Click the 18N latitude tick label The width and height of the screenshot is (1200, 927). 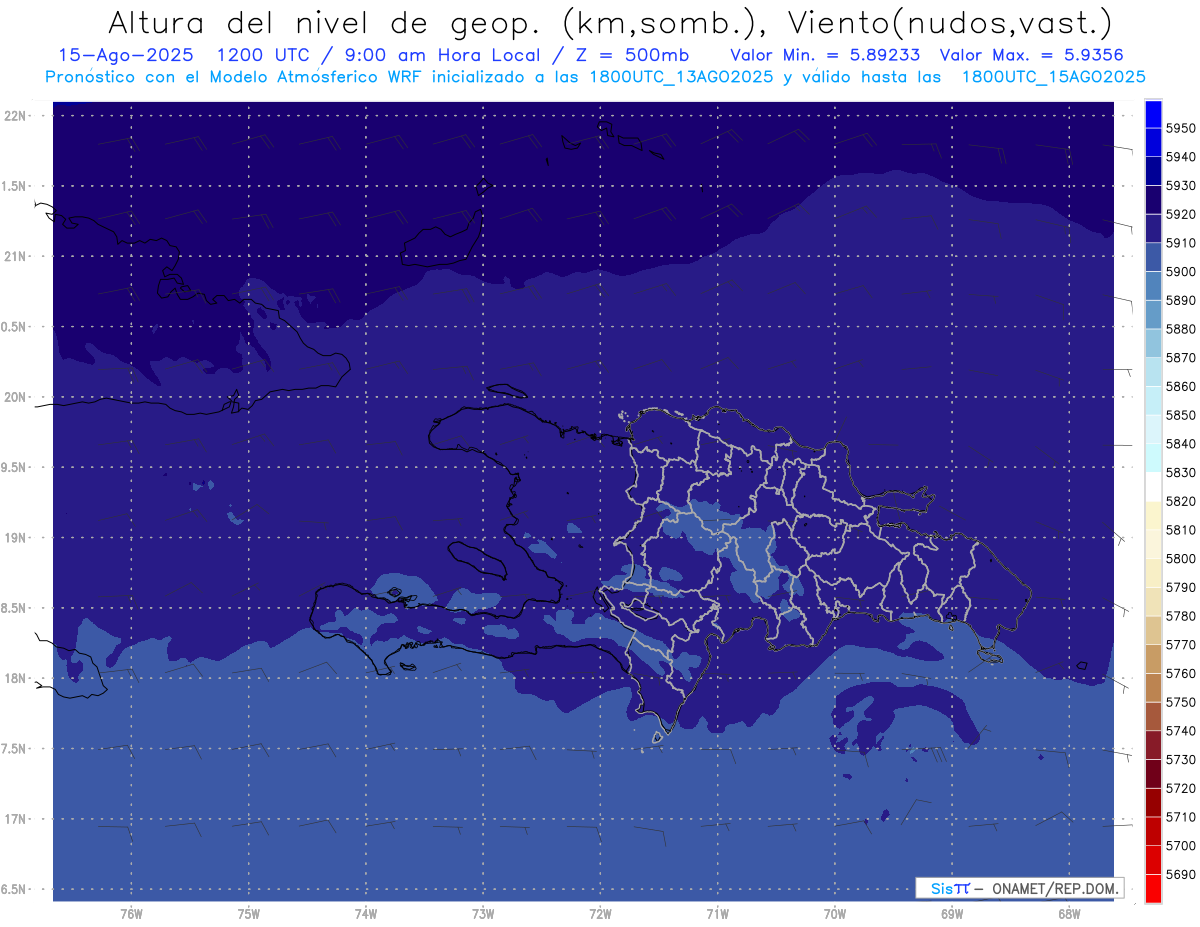tap(16, 678)
